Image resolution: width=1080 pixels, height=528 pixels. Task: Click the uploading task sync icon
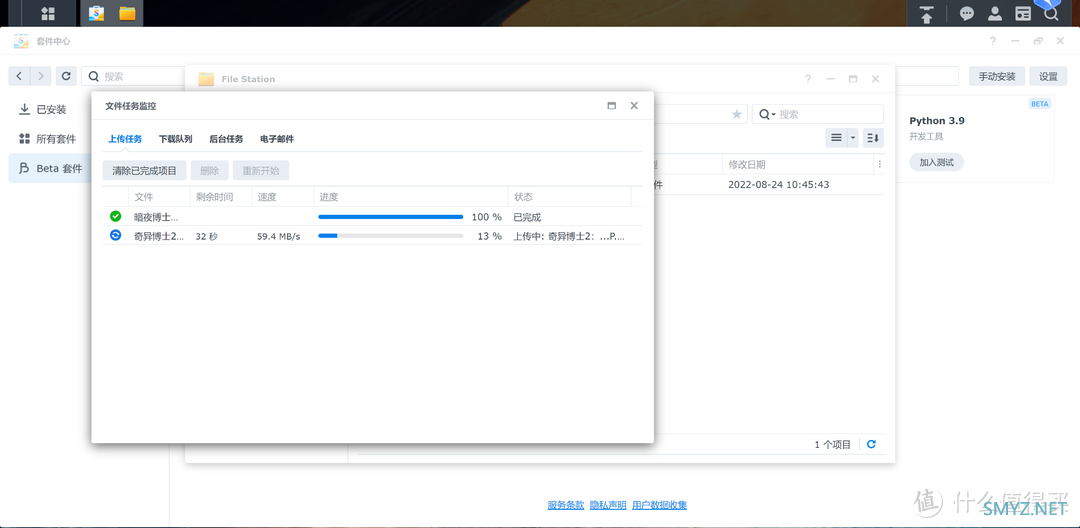pyautogui.click(x=115, y=235)
